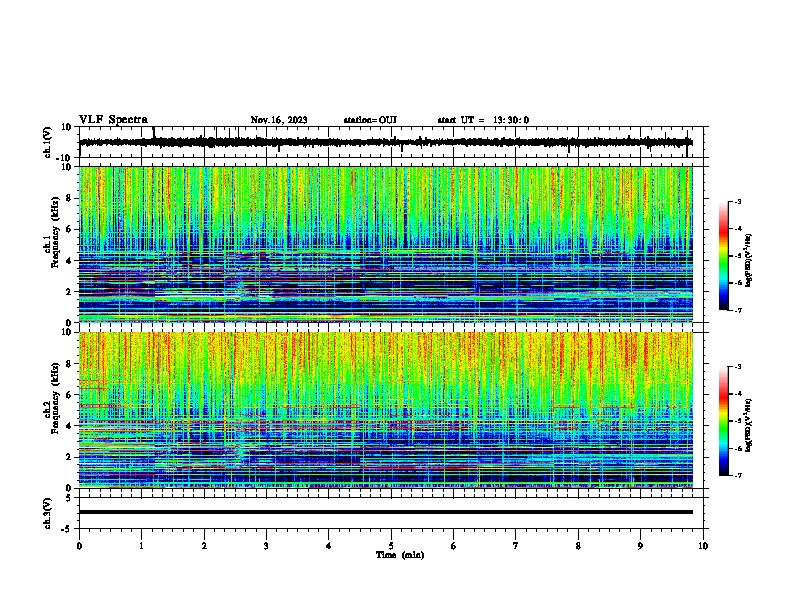
Task: Click the "VLF Spectra" title text
Action: click(x=113, y=120)
